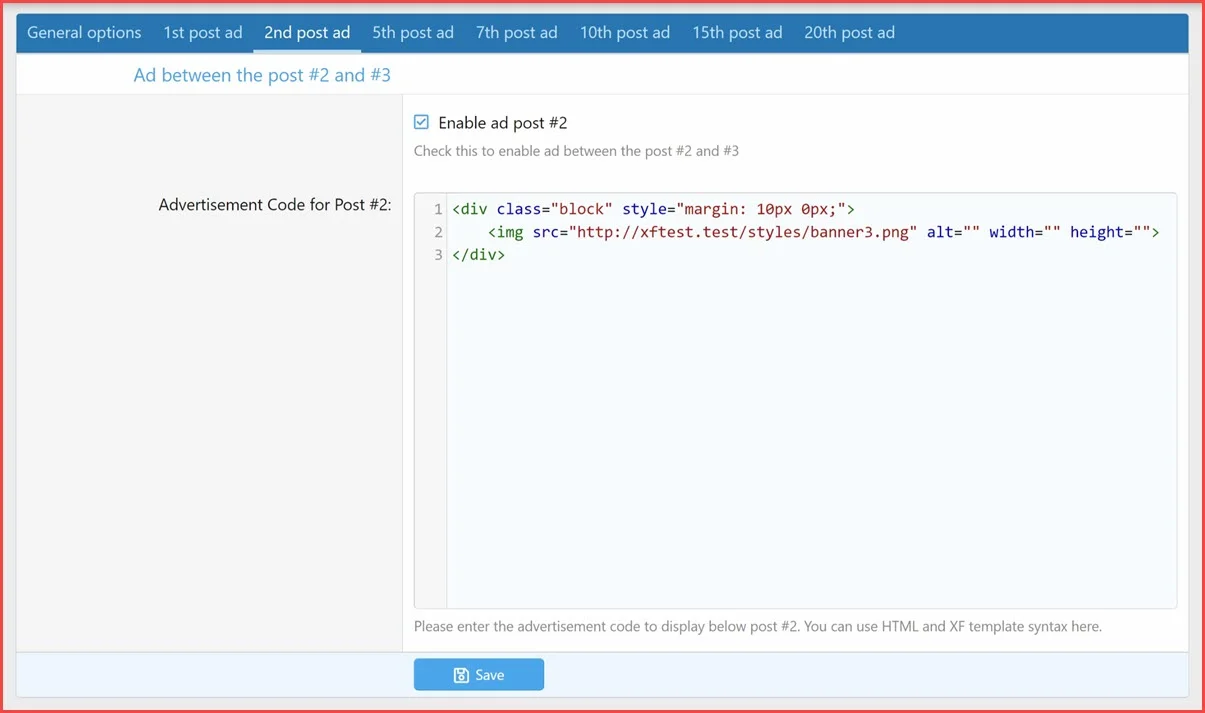The image size is (1205, 713).
Task: Click line number 3 in editor gutter
Action: [437, 255]
